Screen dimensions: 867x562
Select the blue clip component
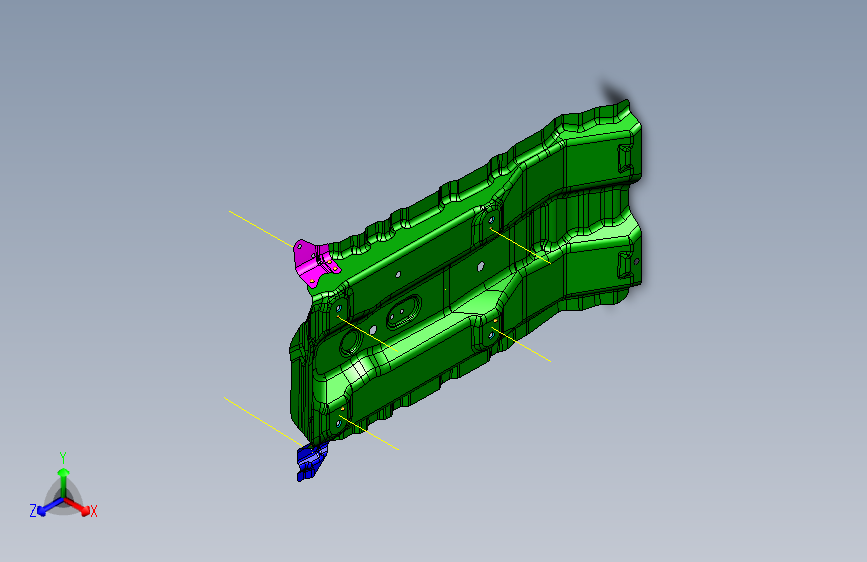(311, 462)
